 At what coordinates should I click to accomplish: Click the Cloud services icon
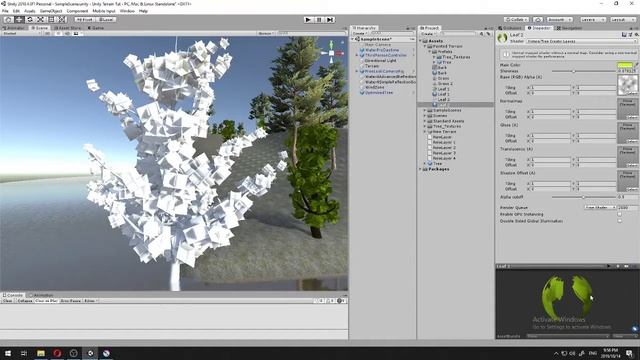coord(538,19)
